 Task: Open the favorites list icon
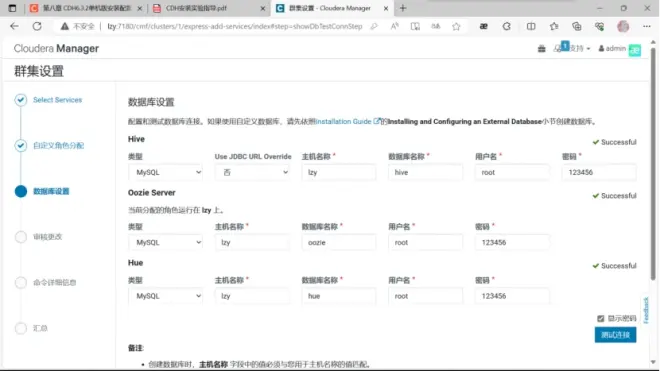pyautogui.click(x=554, y=26)
